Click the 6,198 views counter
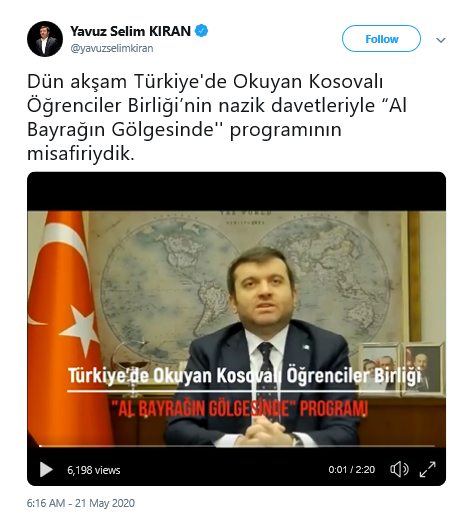This screenshot has height=517, width=467. pos(94,470)
